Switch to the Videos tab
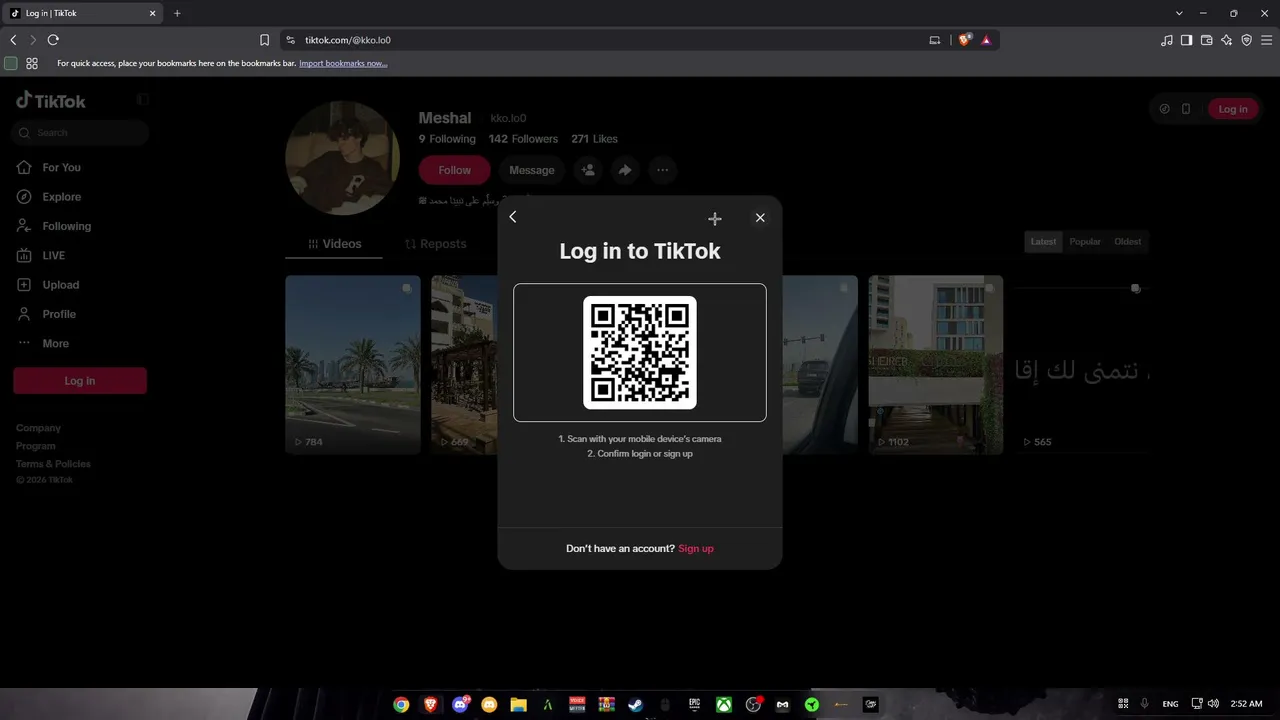Screen dimensions: 1280x720 (x=334, y=244)
